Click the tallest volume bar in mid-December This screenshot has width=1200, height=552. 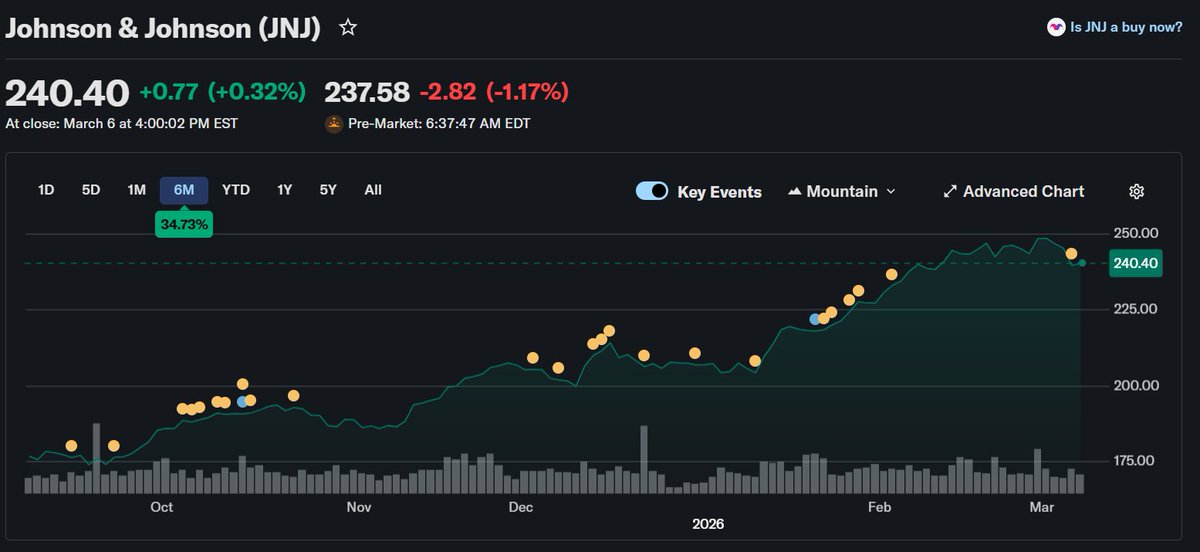644,460
